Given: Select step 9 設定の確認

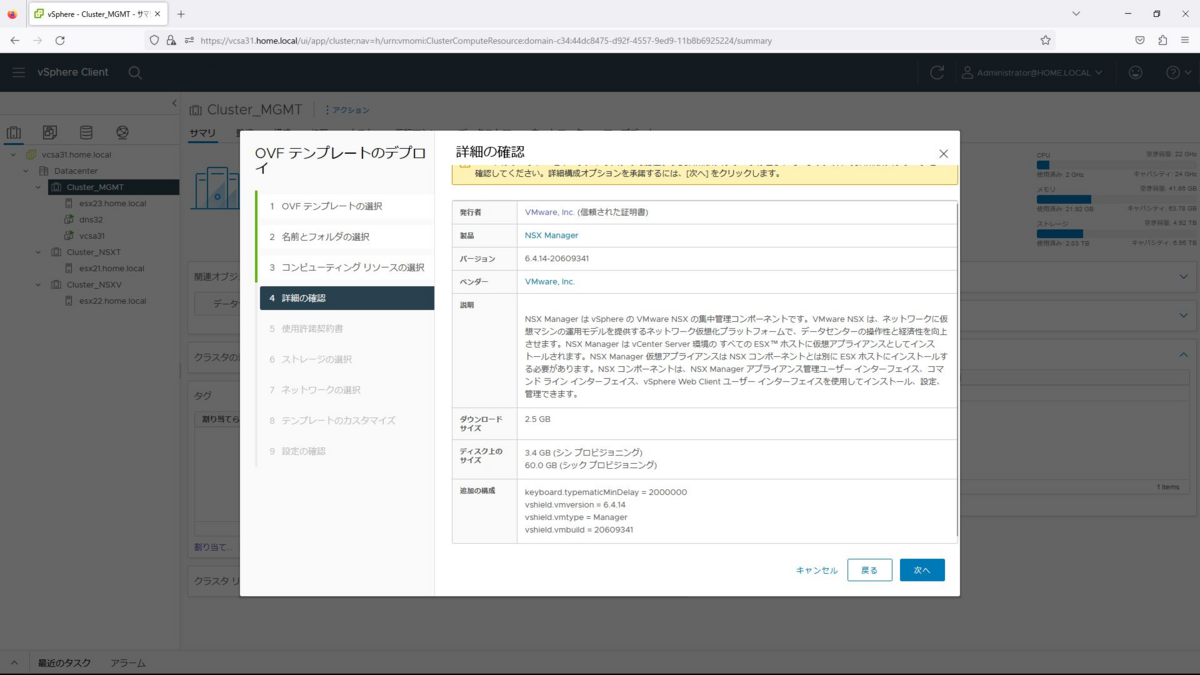Looking at the screenshot, I should (x=346, y=451).
